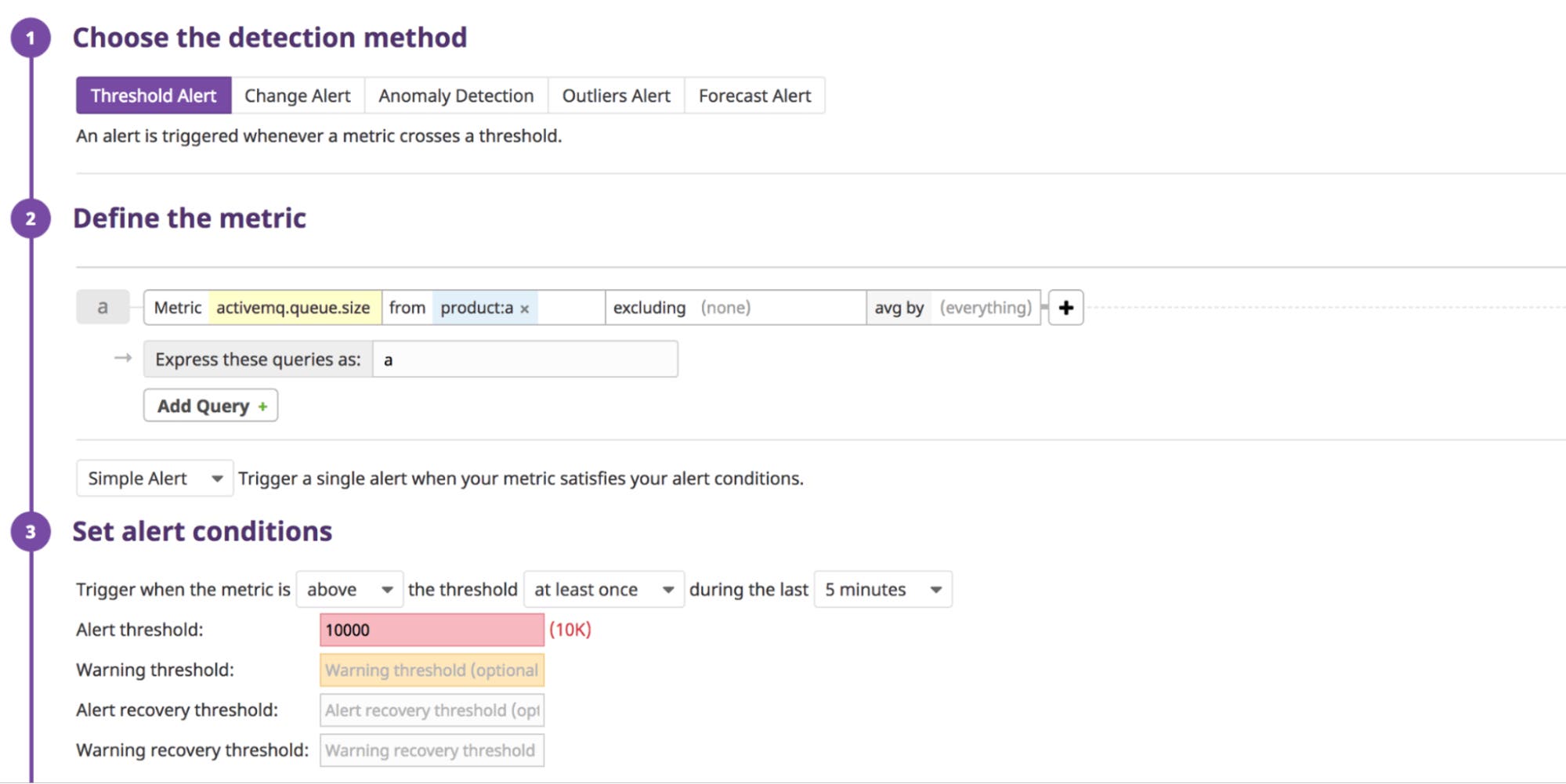Switch to the Change Alert tab
Viewport: 1566px width, 784px height.
[x=297, y=95]
